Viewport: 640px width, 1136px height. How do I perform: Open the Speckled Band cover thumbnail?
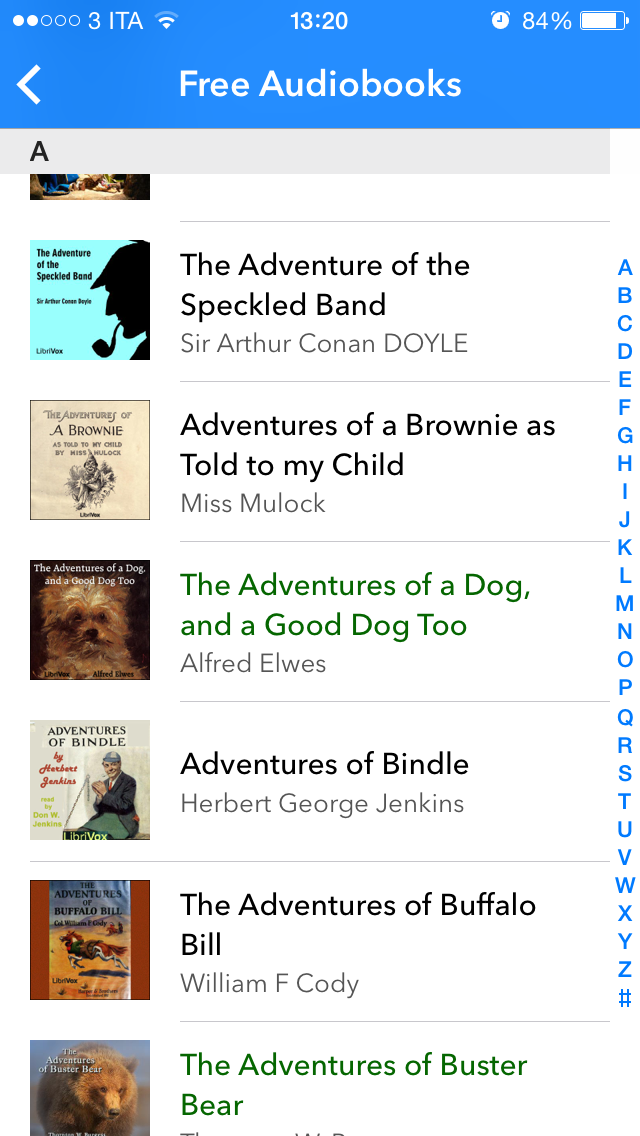90,300
